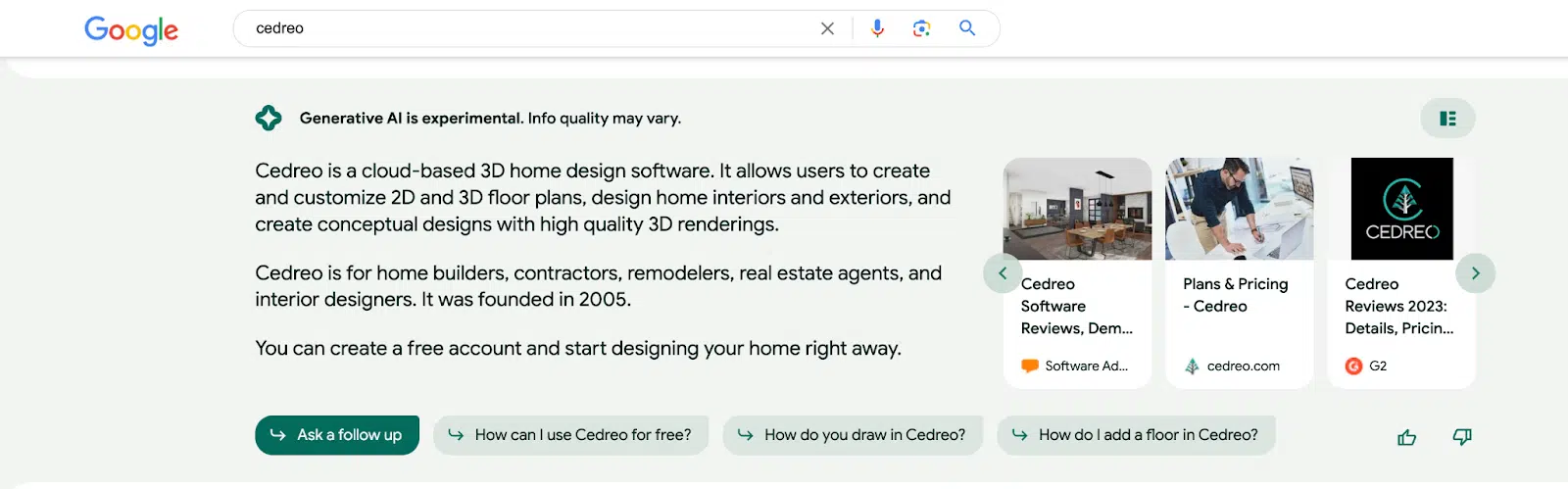Give the AI answer a thumbs down

click(x=1462, y=437)
